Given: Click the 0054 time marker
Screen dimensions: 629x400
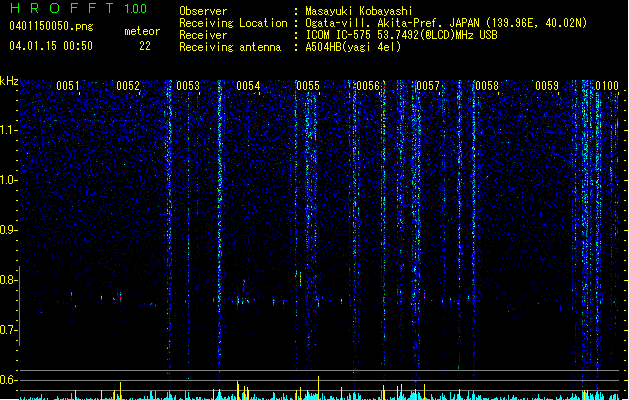Looking at the screenshot, I should pos(248,86).
